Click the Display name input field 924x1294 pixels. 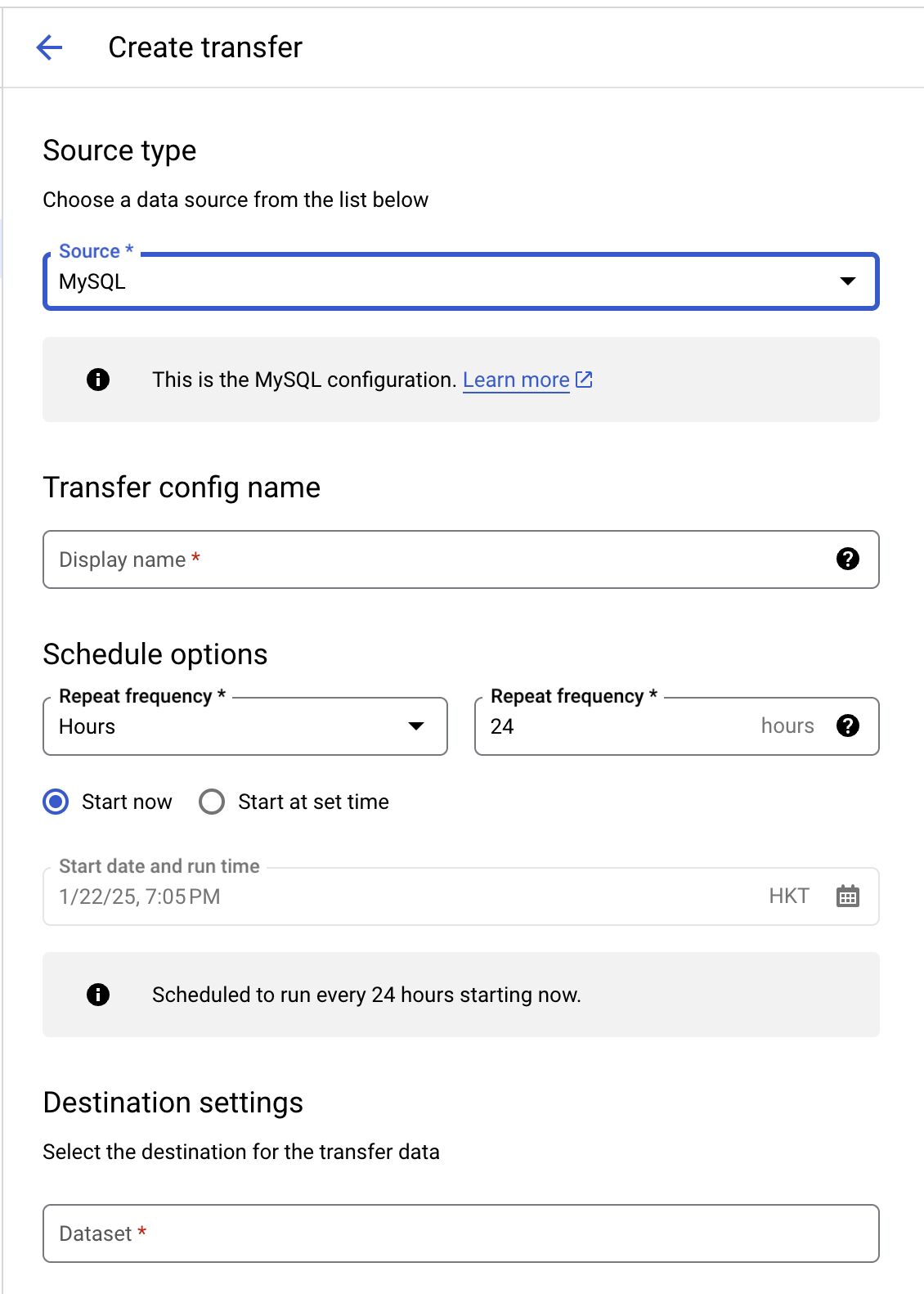tap(433, 559)
